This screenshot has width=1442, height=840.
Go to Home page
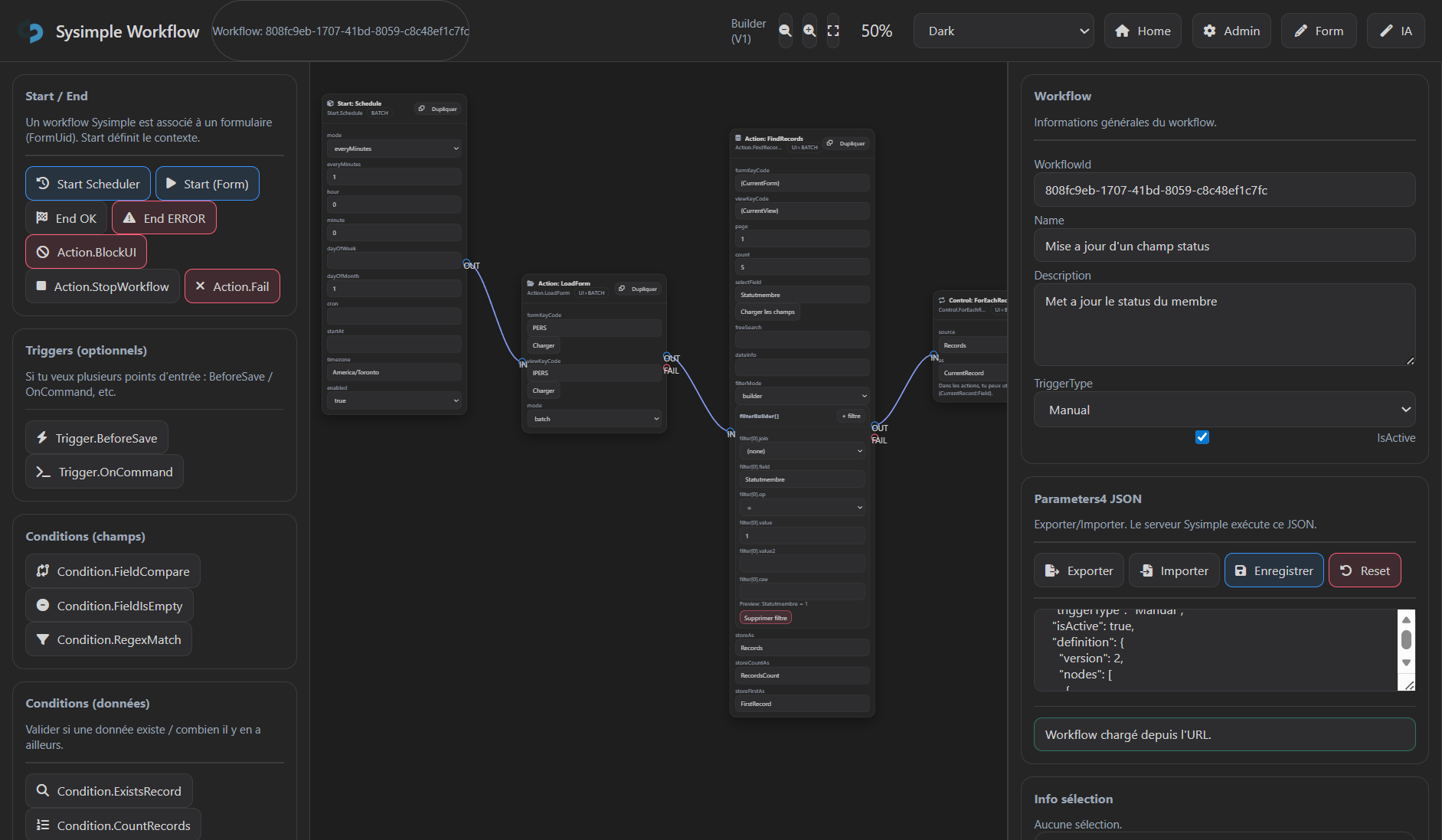(1143, 31)
